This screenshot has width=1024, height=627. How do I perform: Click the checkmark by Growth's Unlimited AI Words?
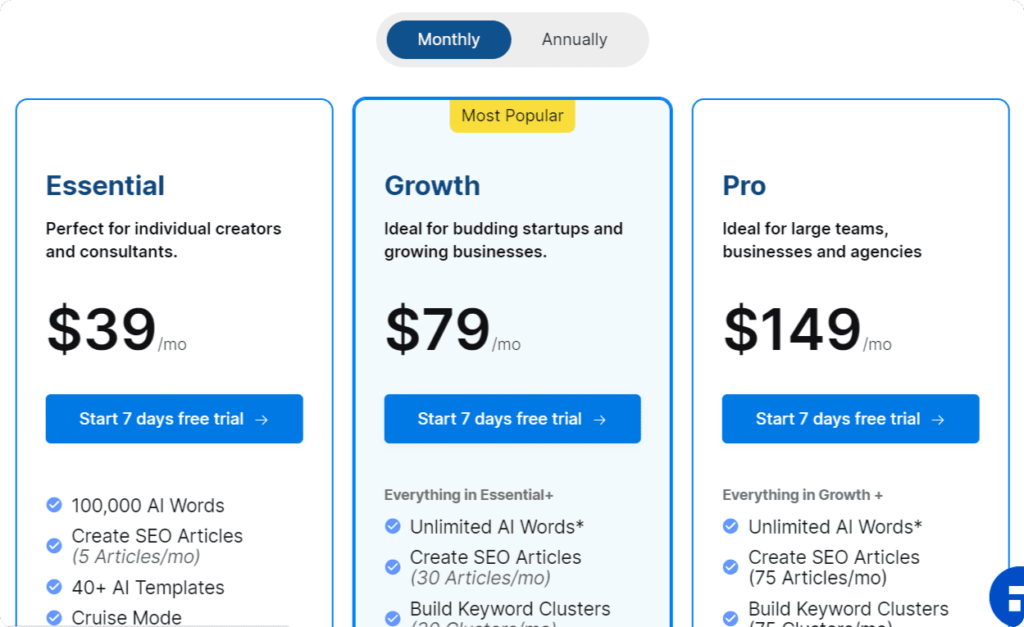tap(392, 526)
